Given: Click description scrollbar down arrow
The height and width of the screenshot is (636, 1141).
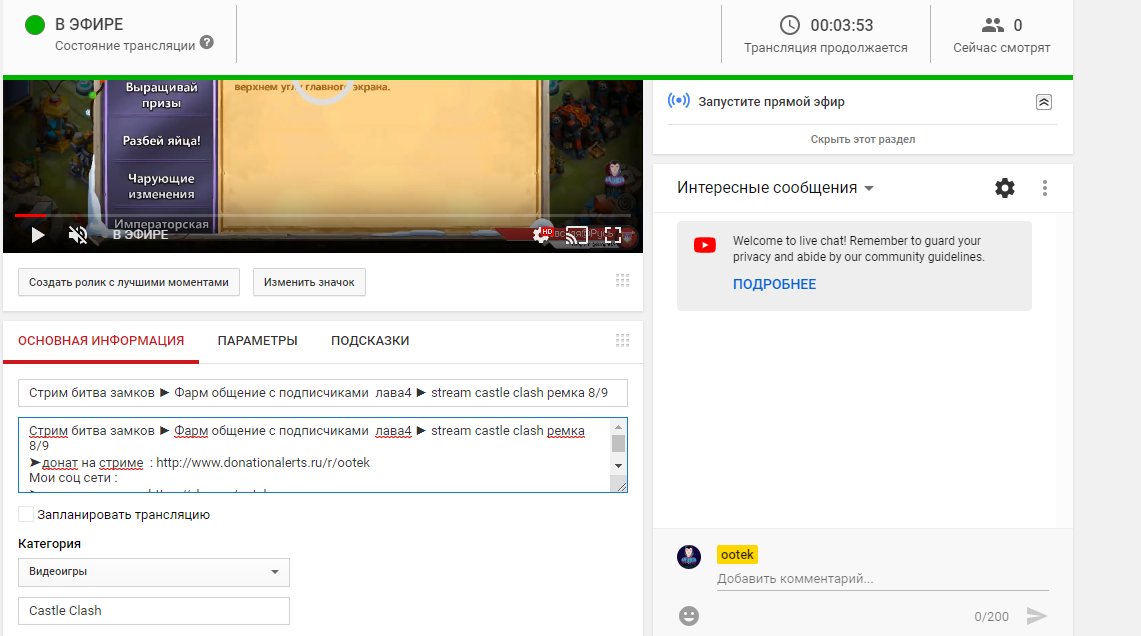Looking at the screenshot, I should [619, 466].
